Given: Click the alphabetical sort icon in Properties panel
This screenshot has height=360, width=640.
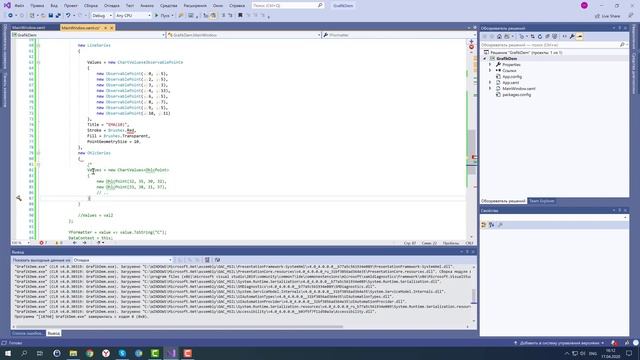Looking at the screenshot, I should click(491, 225).
